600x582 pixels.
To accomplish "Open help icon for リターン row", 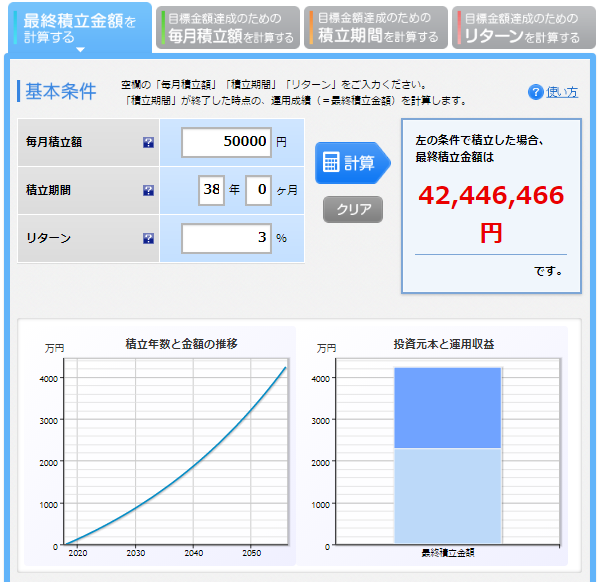I will (148, 238).
